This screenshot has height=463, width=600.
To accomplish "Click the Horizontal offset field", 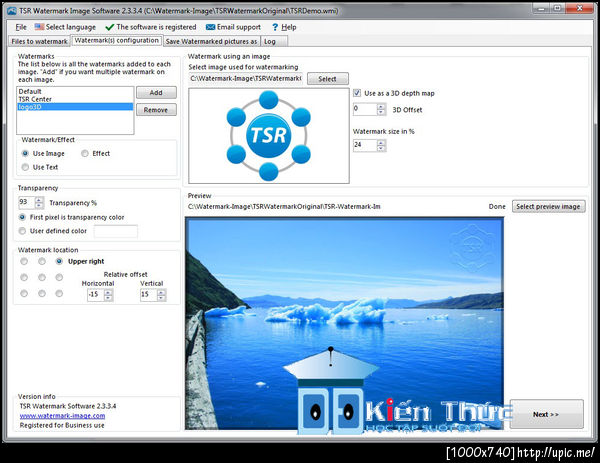I will tap(95, 295).
